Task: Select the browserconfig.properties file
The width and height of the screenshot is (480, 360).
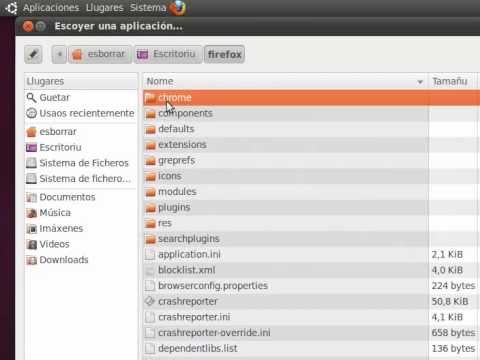Action: (x=312, y=286)
